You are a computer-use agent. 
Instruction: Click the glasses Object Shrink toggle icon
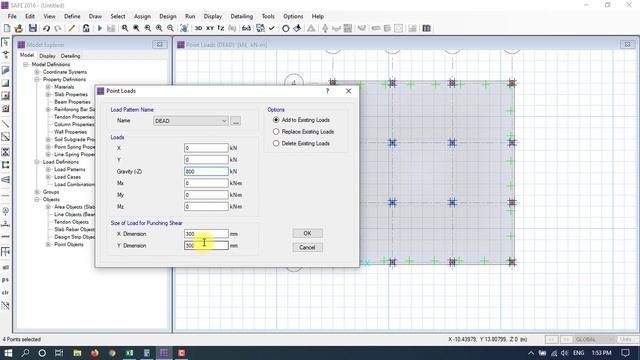[247, 28]
